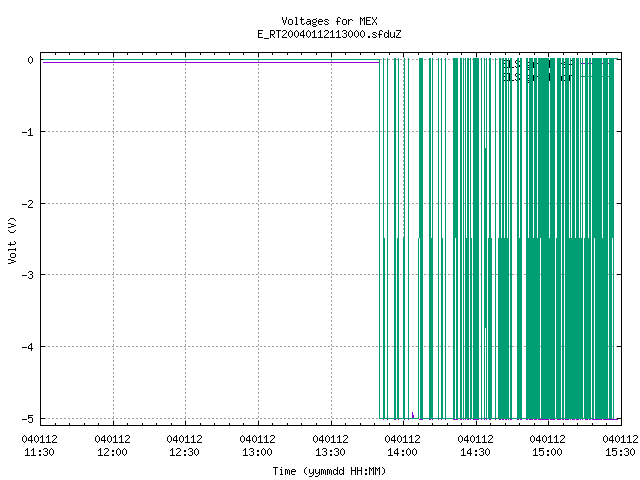Click the x-axis tick label 14:30
The height and width of the screenshot is (480, 640).
pyautogui.click(x=475, y=452)
